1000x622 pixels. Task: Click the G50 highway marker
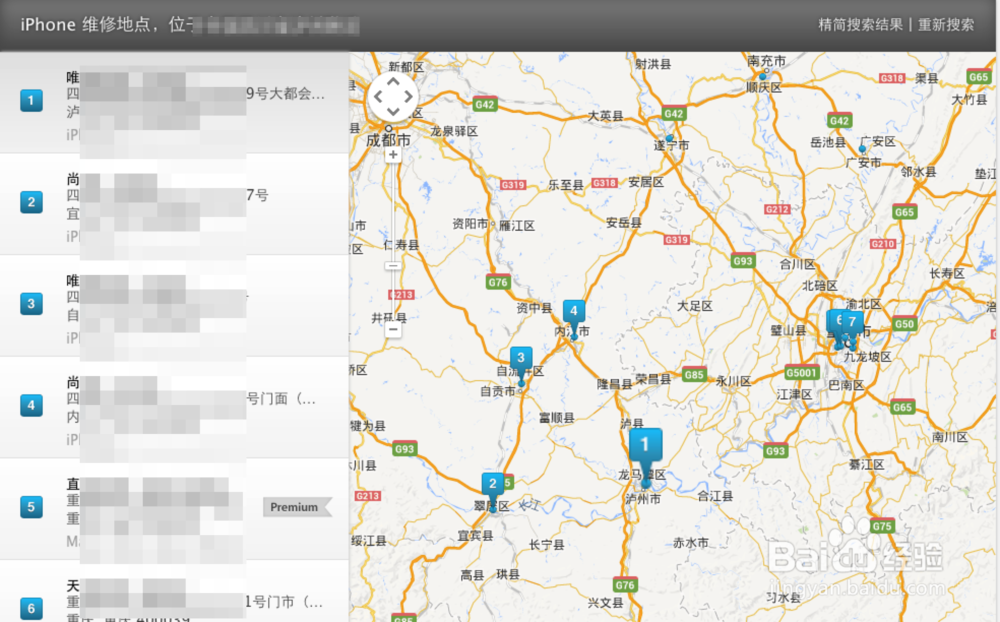click(x=904, y=323)
